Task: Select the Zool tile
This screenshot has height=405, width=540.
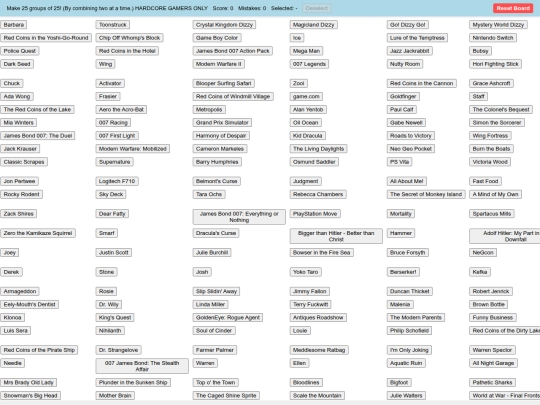Action: [x=299, y=83]
